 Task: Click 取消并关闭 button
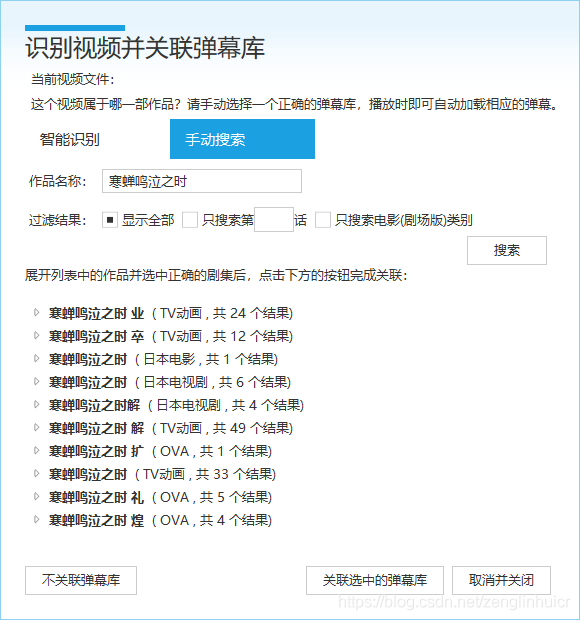pyautogui.click(x=501, y=580)
